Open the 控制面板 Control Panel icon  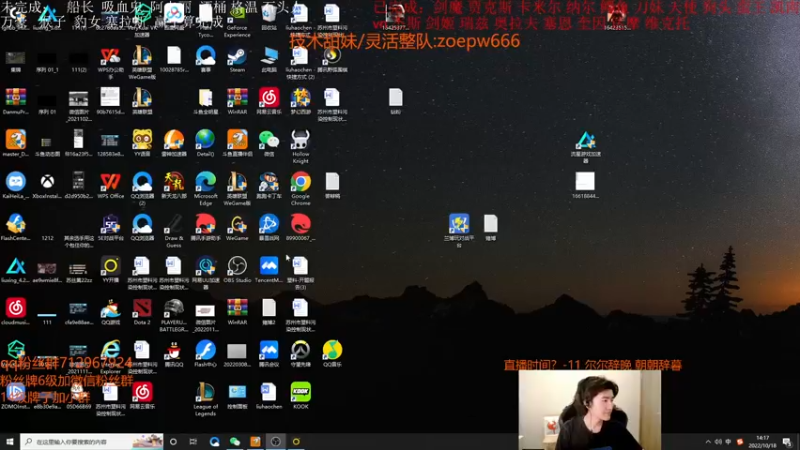(x=237, y=396)
